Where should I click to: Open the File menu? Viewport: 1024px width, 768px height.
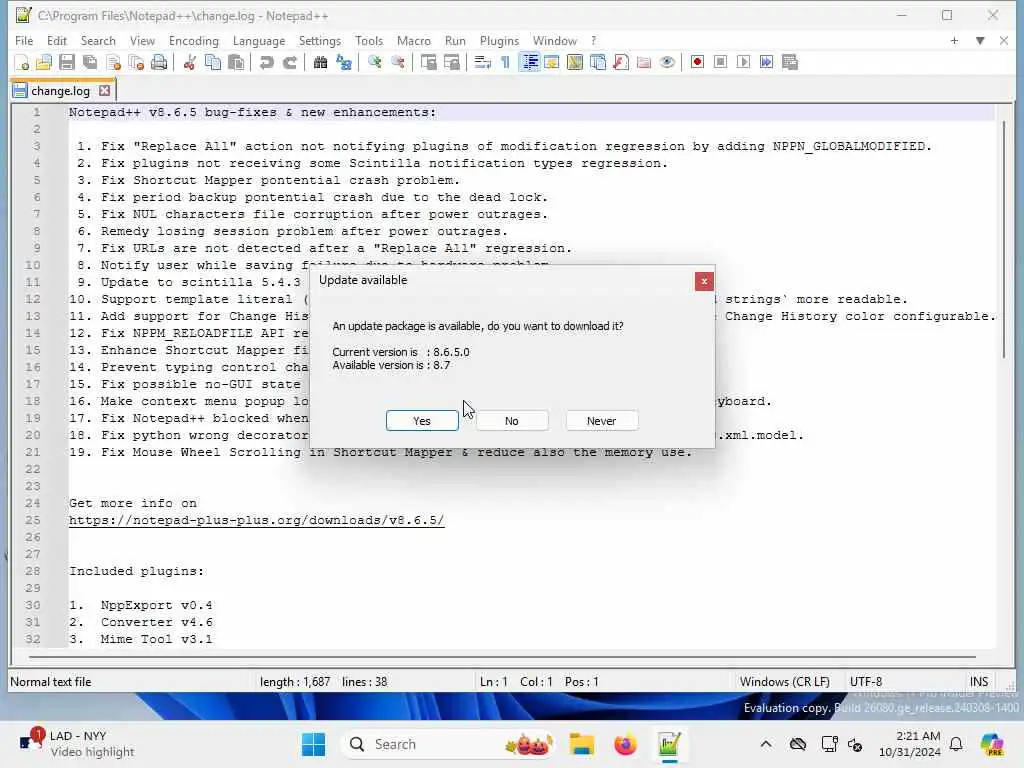pyautogui.click(x=24, y=40)
